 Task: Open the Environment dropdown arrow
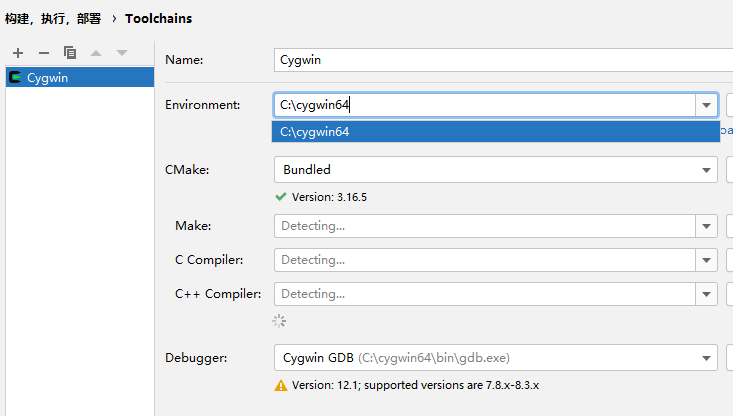[x=706, y=105]
